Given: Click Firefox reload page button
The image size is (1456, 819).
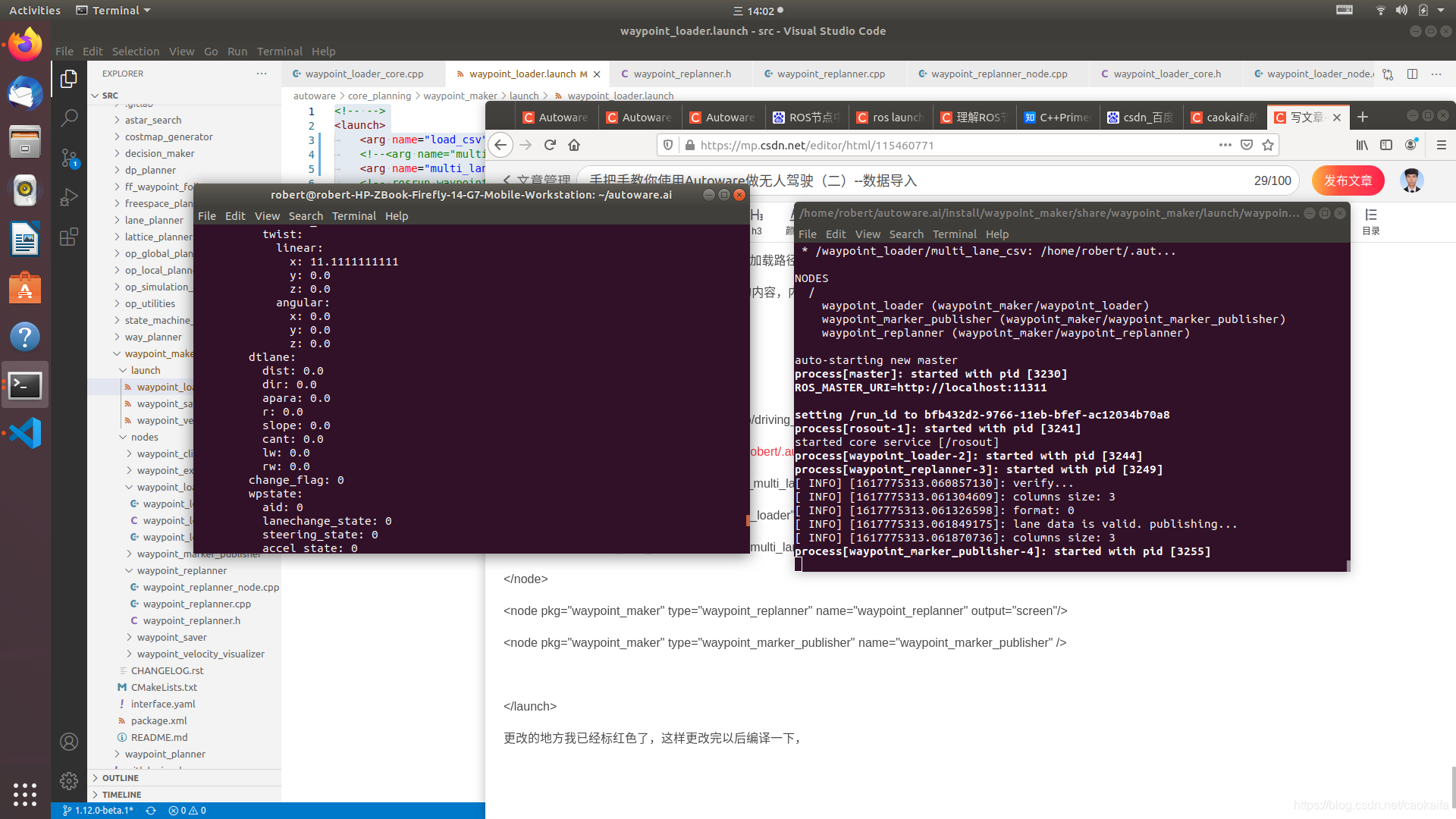Looking at the screenshot, I should 550,145.
